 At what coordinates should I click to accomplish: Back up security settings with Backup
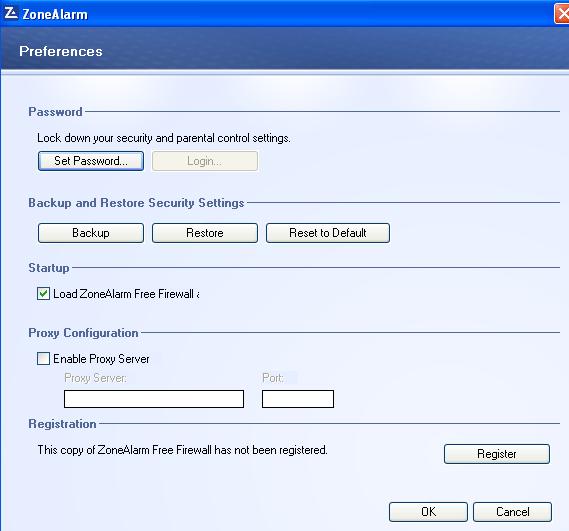coord(91,233)
